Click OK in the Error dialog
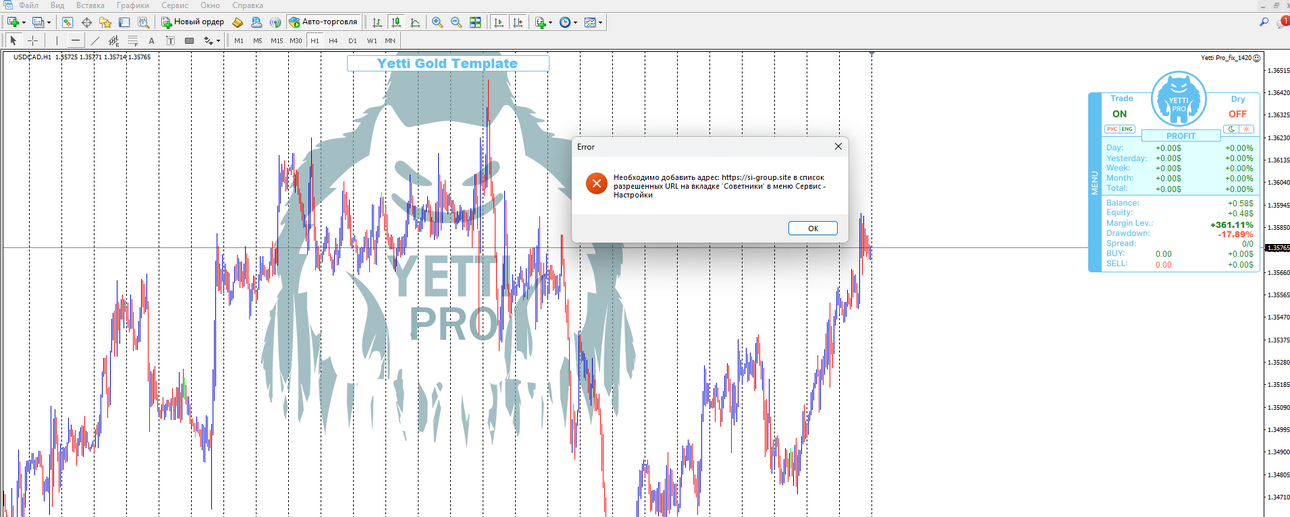This screenshot has height=517, width=1290. click(x=813, y=228)
